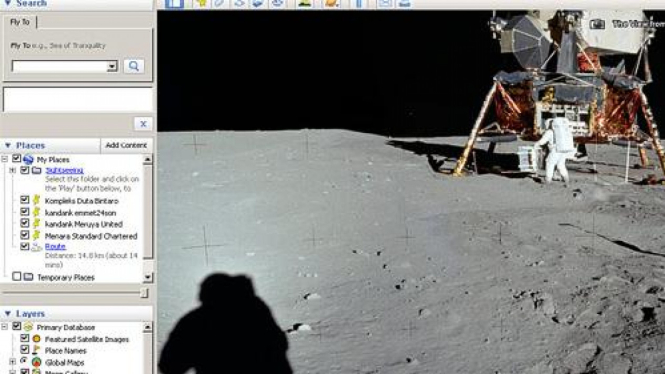Screen dimensions: 665x374
Task: Click the Featured Satellite Images layer icon
Action: tap(36, 339)
